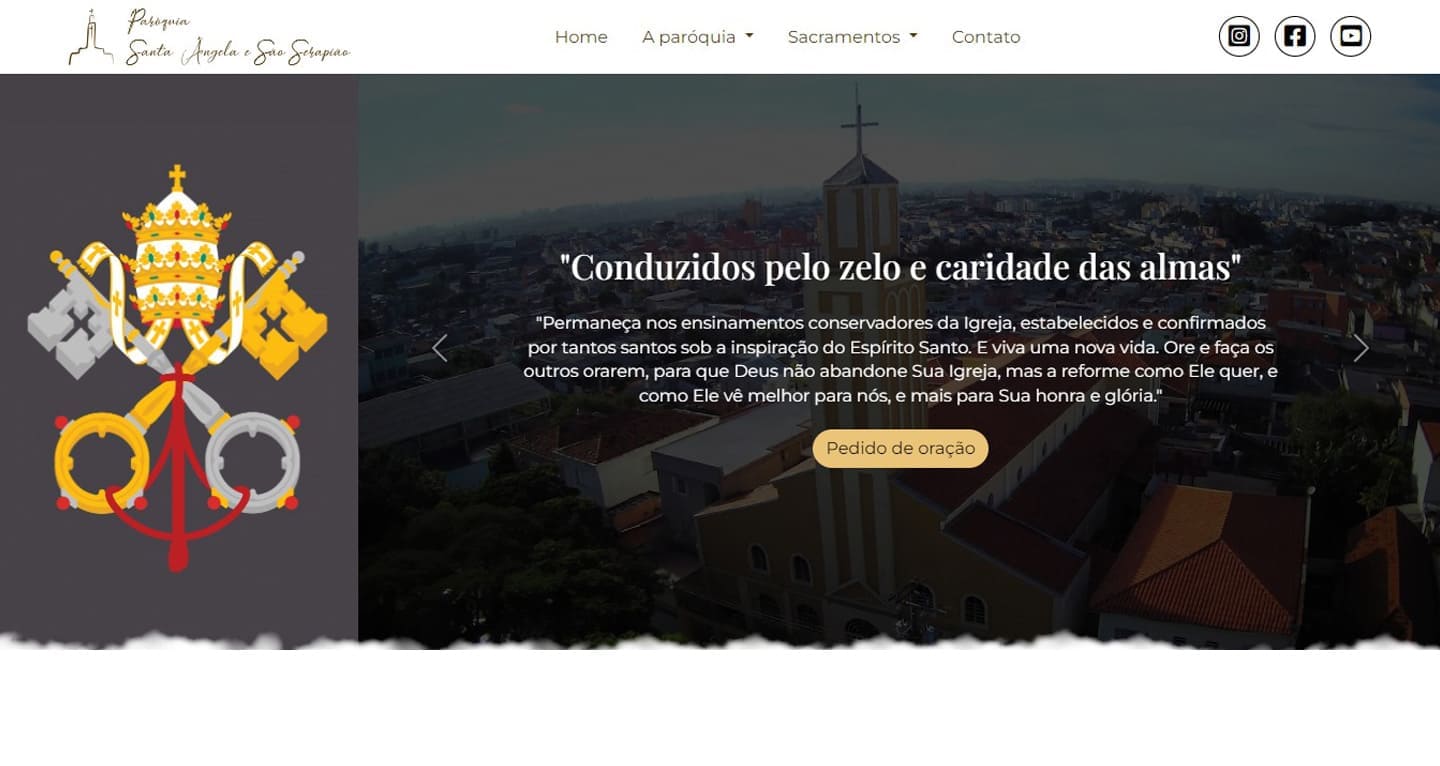Click the papal tiara in the Vatican emblem
Image resolution: width=1440 pixels, height=766 pixels.
[177, 248]
